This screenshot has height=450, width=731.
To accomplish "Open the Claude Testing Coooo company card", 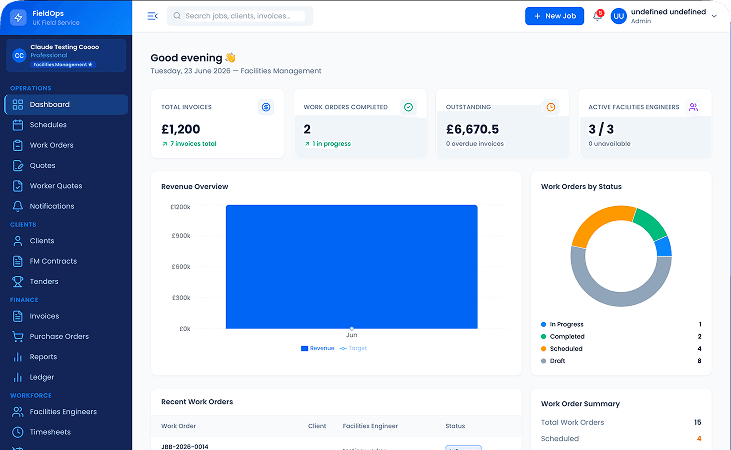I will pos(66,55).
